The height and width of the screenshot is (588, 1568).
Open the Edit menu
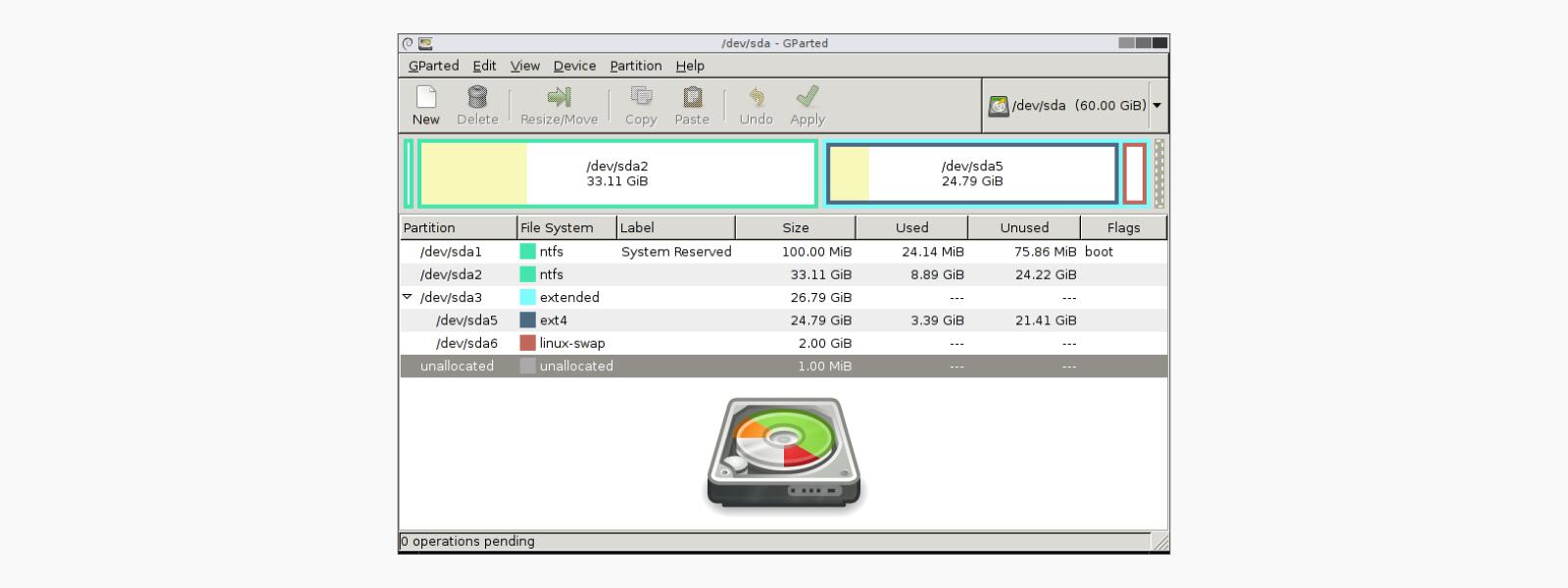pyautogui.click(x=484, y=66)
